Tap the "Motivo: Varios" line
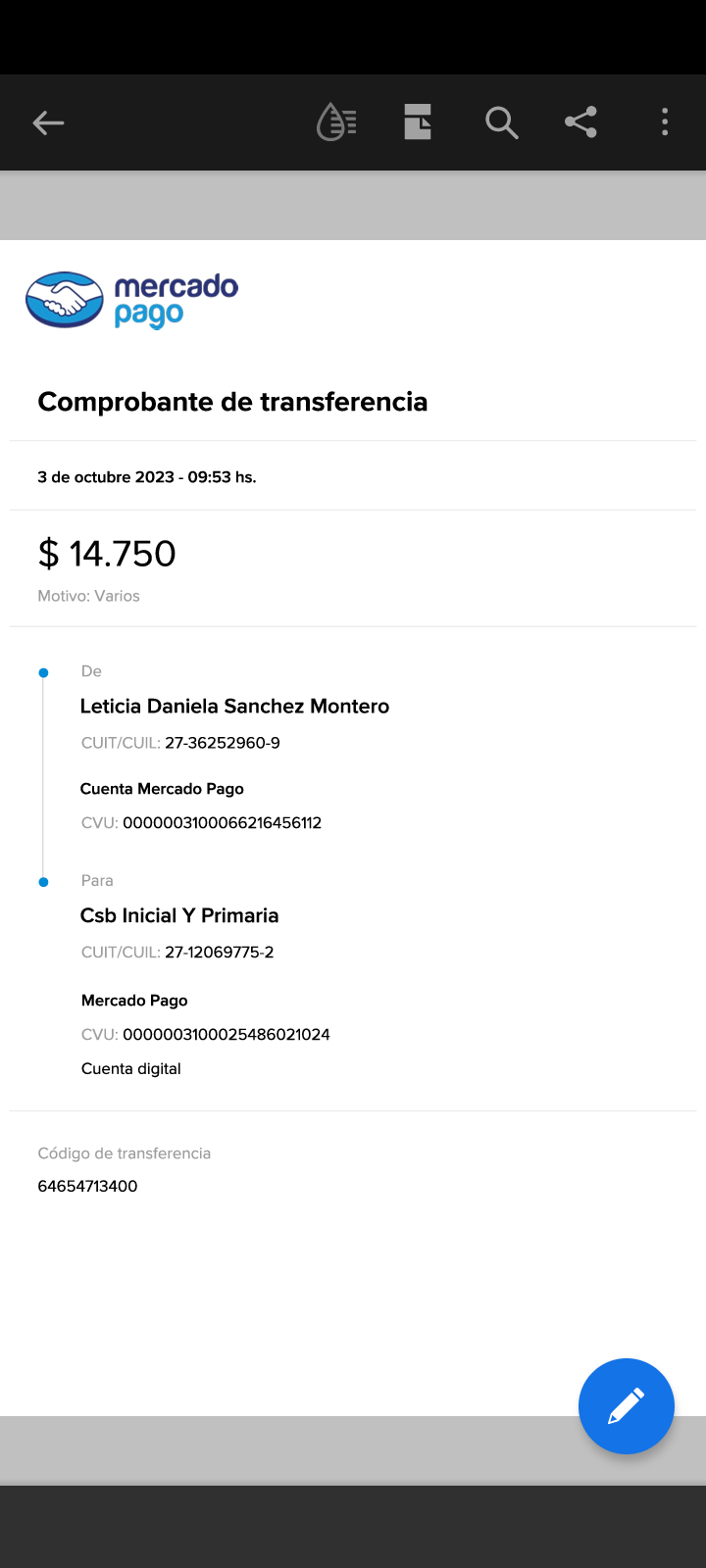 89,596
